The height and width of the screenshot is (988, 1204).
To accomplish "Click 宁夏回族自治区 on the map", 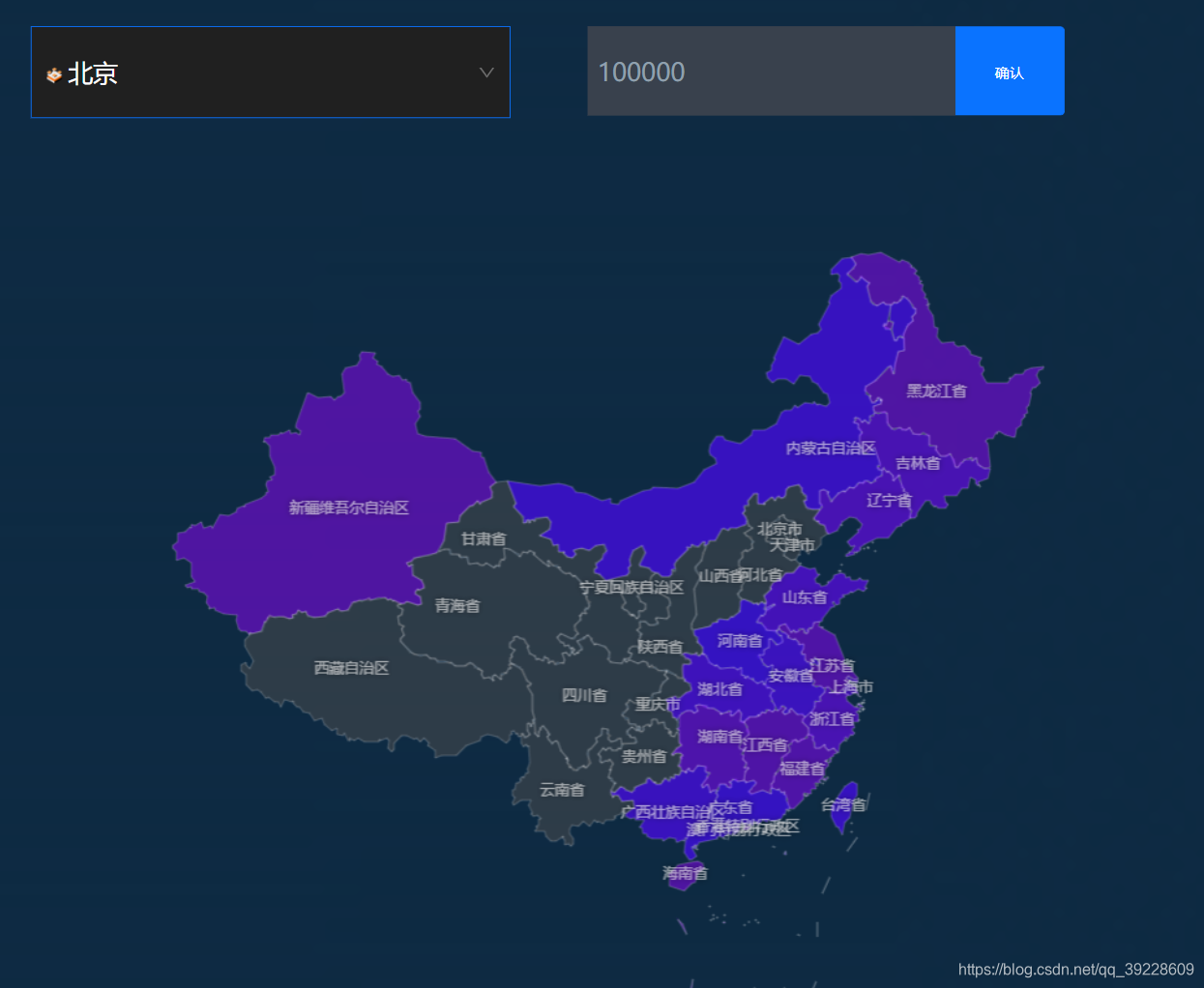I will click(631, 587).
